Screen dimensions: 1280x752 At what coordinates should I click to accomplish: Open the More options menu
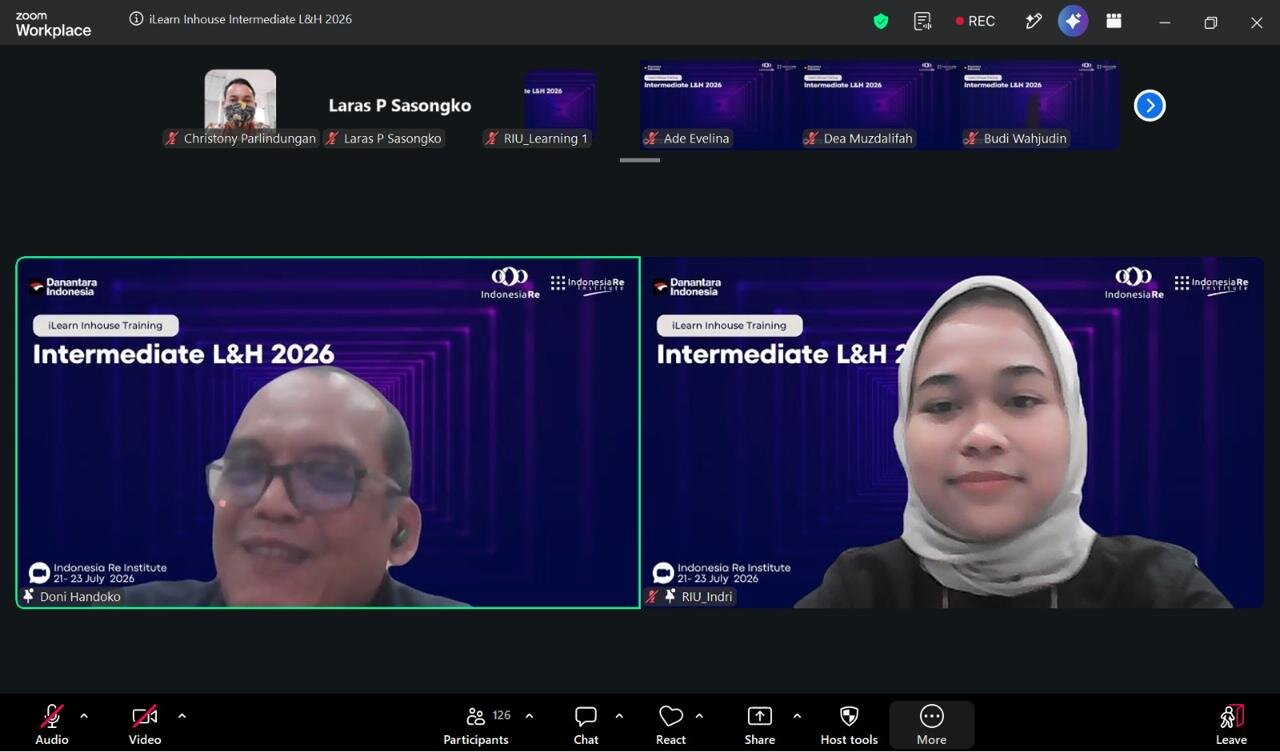pyautogui.click(x=931, y=724)
